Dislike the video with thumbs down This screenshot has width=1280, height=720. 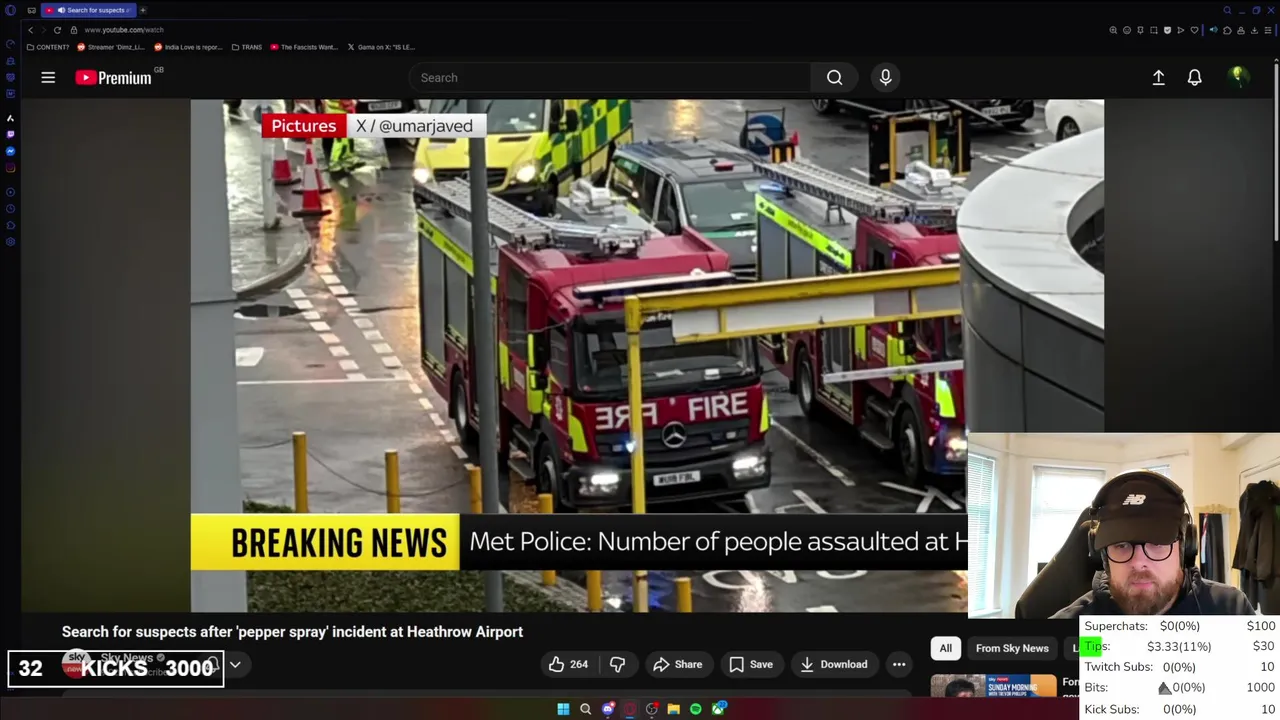pos(617,664)
